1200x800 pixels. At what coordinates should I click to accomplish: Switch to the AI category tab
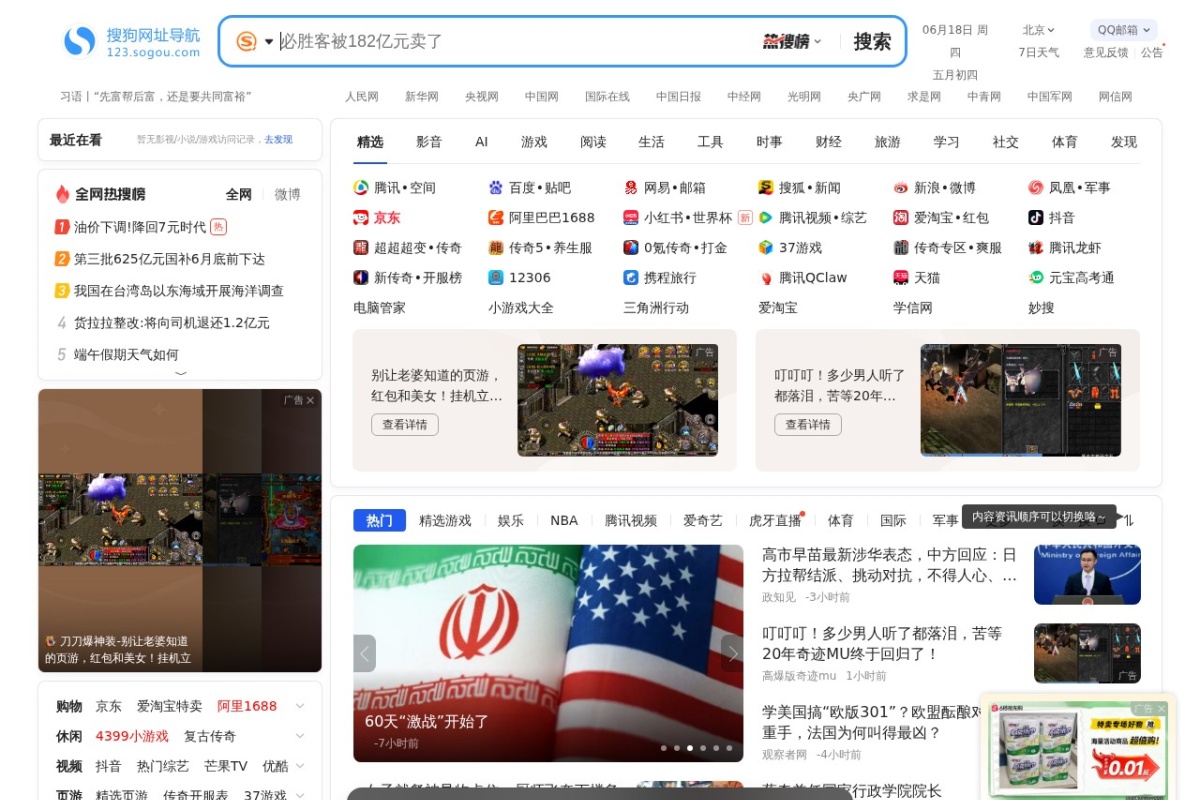[482, 142]
